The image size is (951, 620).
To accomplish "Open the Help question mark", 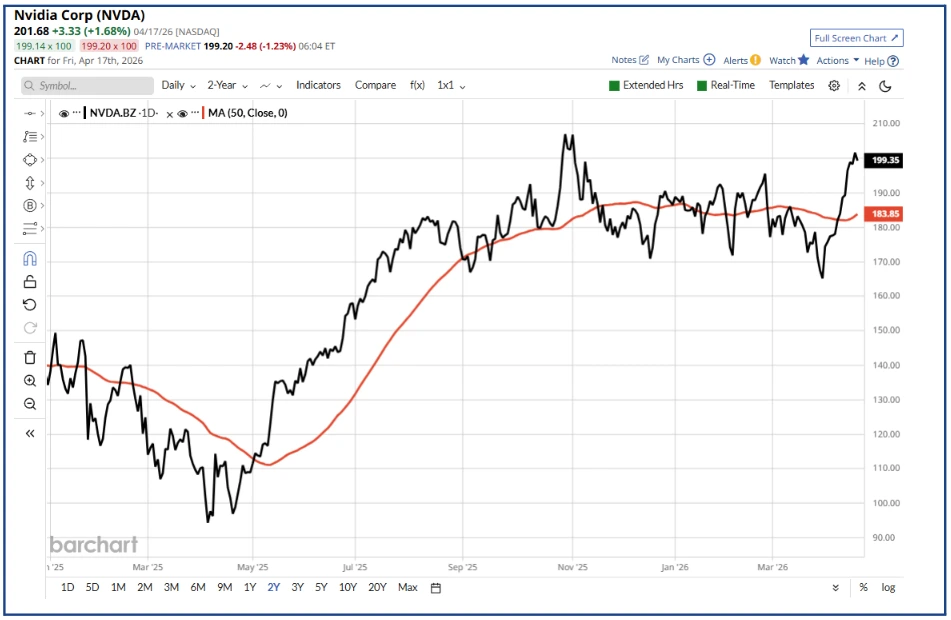I will point(893,61).
